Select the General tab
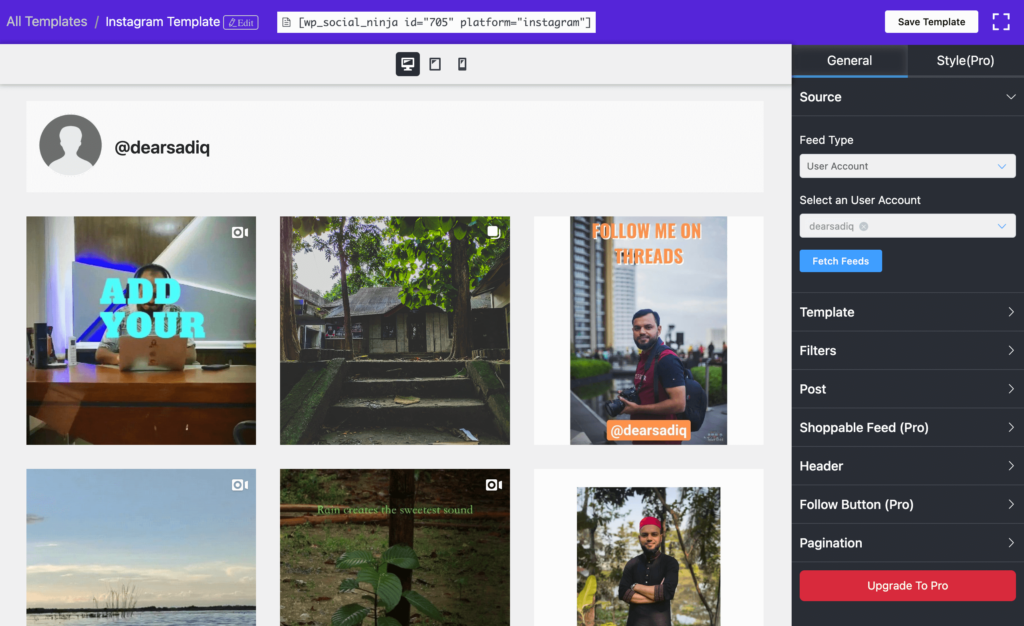The height and width of the screenshot is (626, 1024). (849, 60)
